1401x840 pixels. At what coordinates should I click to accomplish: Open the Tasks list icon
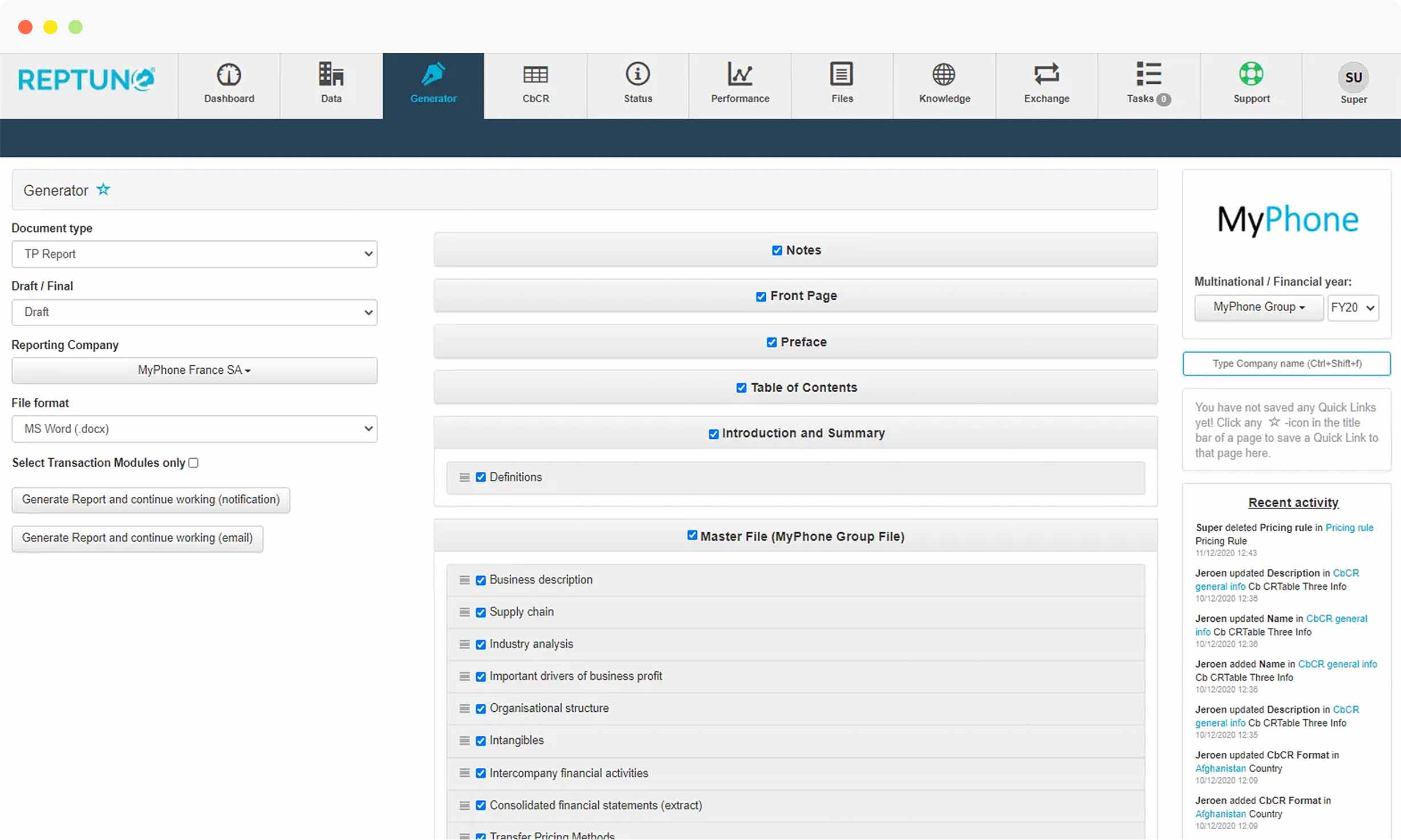pyautogui.click(x=1147, y=84)
